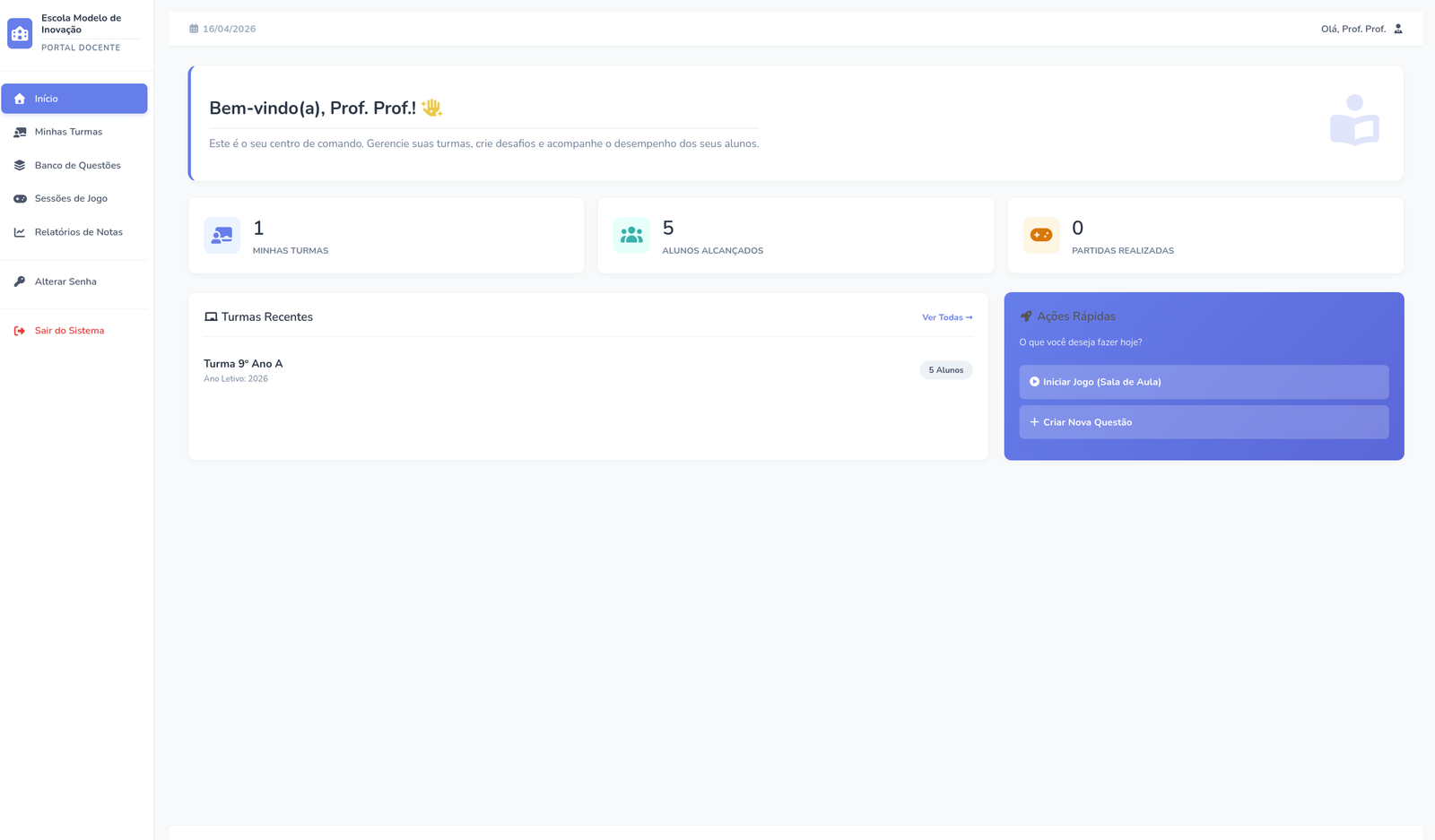Click the gamepad icon for Sessões de Jogo

click(20, 199)
